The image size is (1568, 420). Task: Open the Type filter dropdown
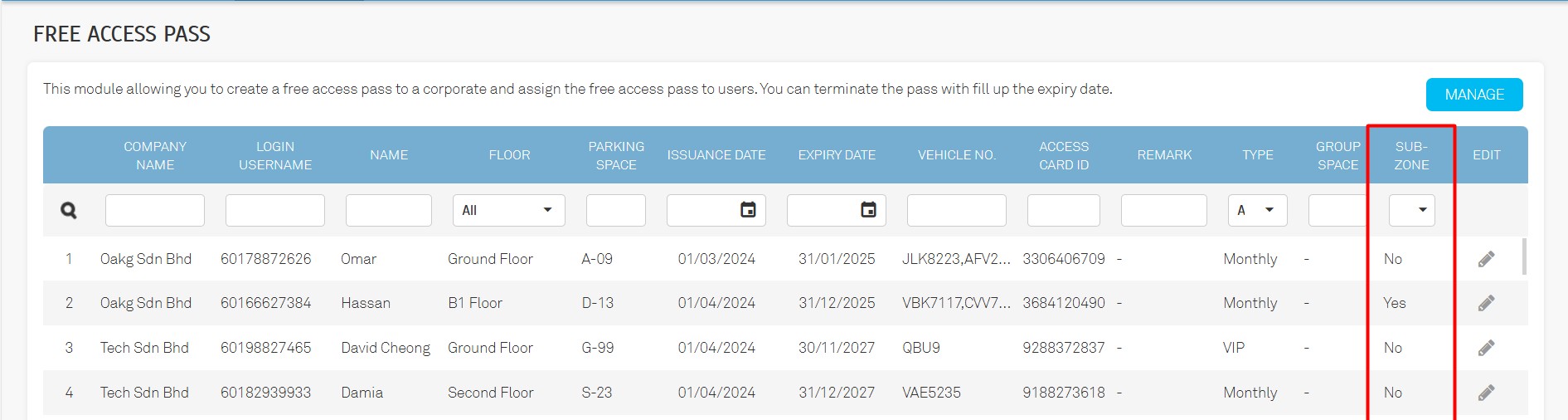point(1257,210)
